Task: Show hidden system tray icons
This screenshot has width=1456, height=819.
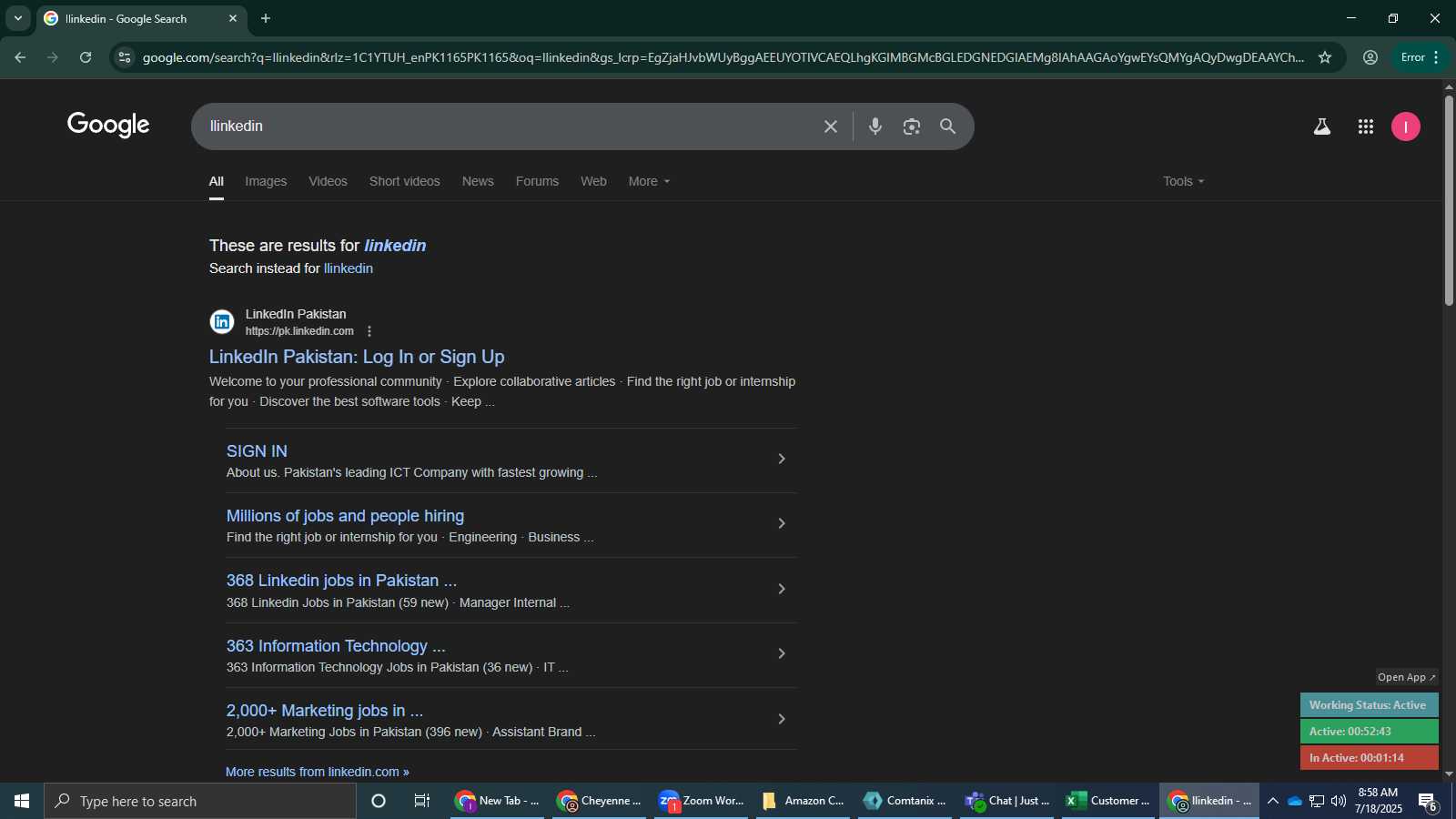Action: 1272,801
